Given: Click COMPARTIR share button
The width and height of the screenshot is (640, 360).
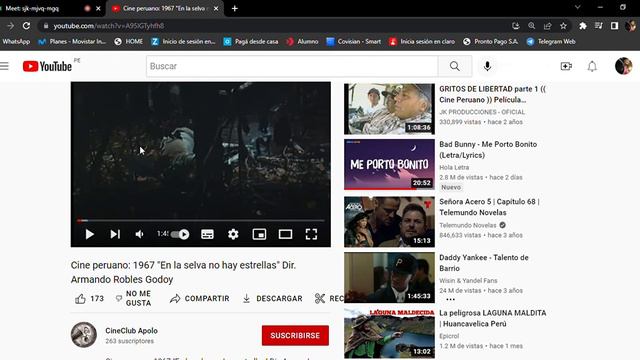Looking at the screenshot, I should point(200,299).
